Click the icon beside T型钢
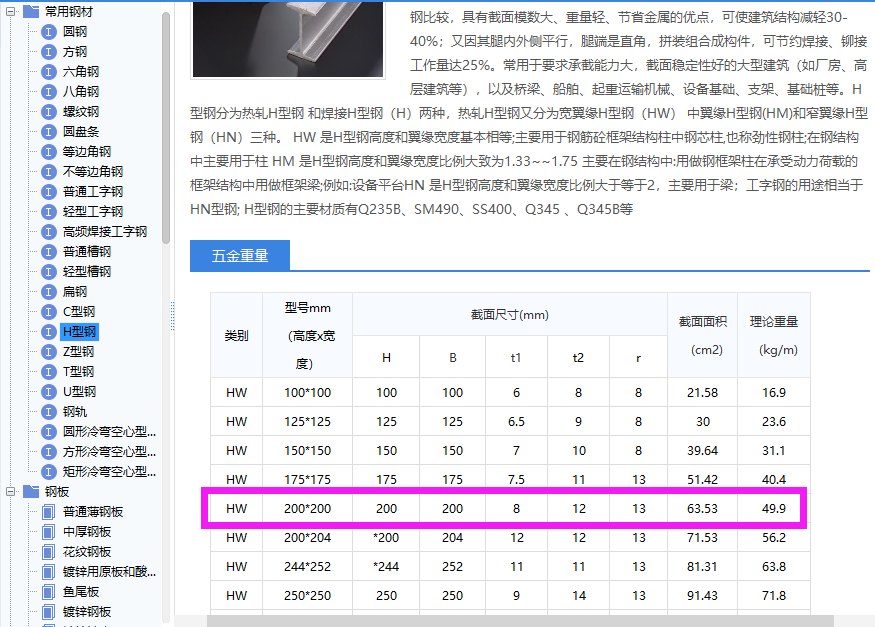The width and height of the screenshot is (875, 627). pyautogui.click(x=49, y=372)
